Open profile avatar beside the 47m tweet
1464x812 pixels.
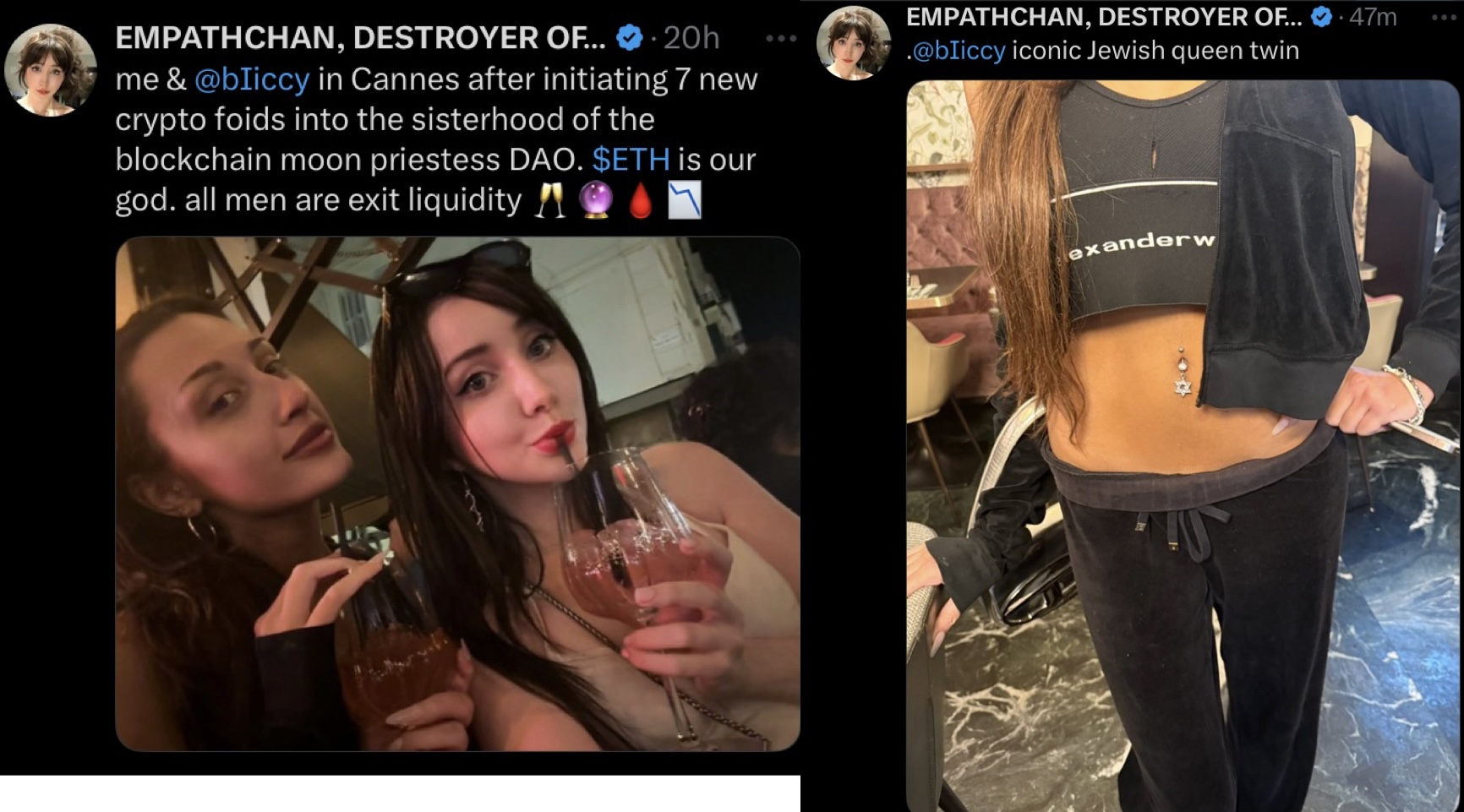(853, 42)
